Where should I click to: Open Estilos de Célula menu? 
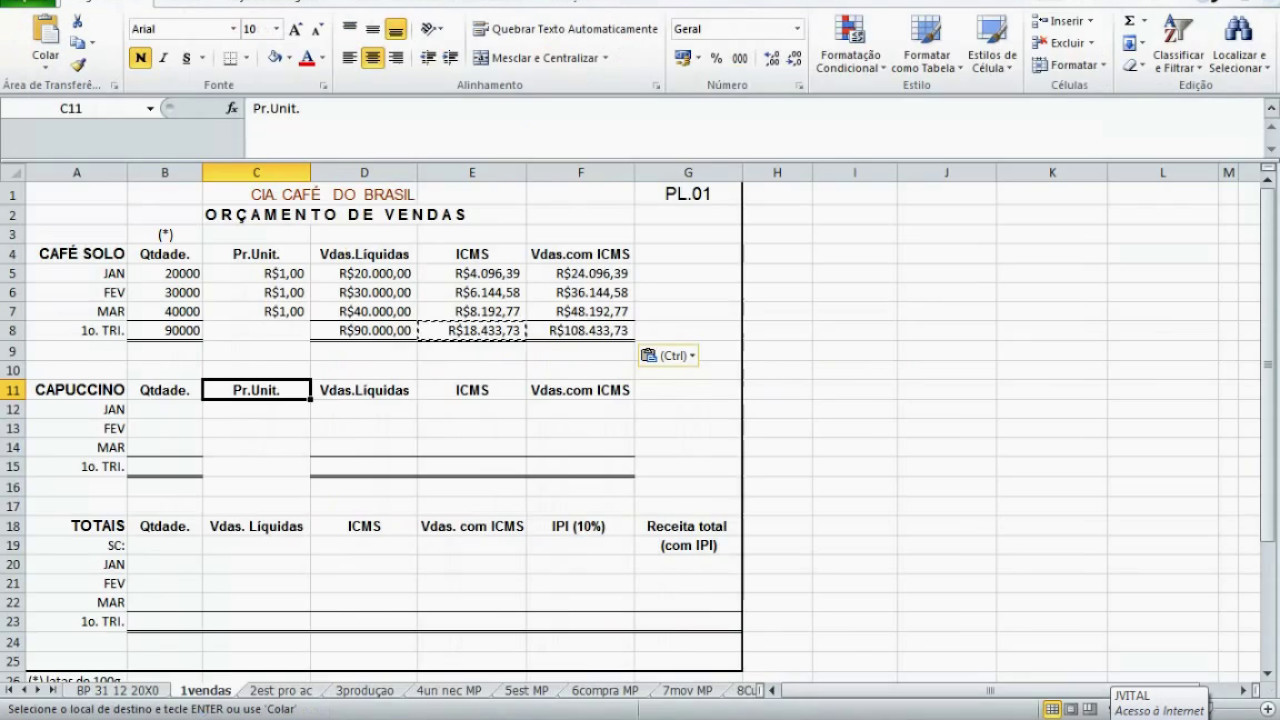coord(992,44)
